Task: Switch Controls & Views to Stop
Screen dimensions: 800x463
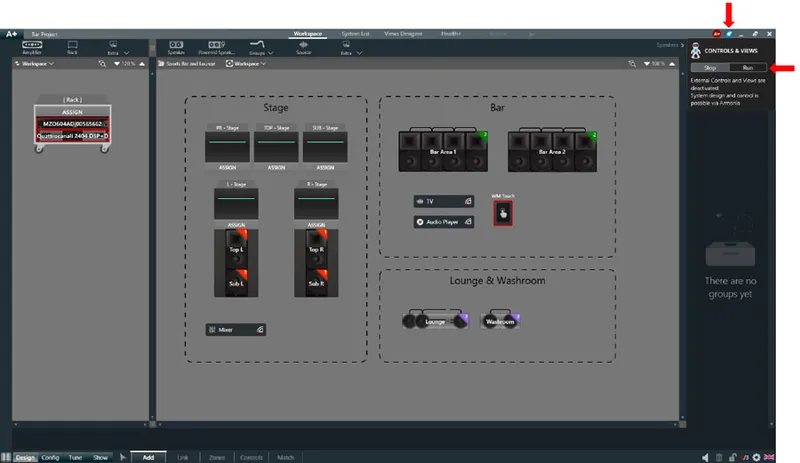Action: 710,67
